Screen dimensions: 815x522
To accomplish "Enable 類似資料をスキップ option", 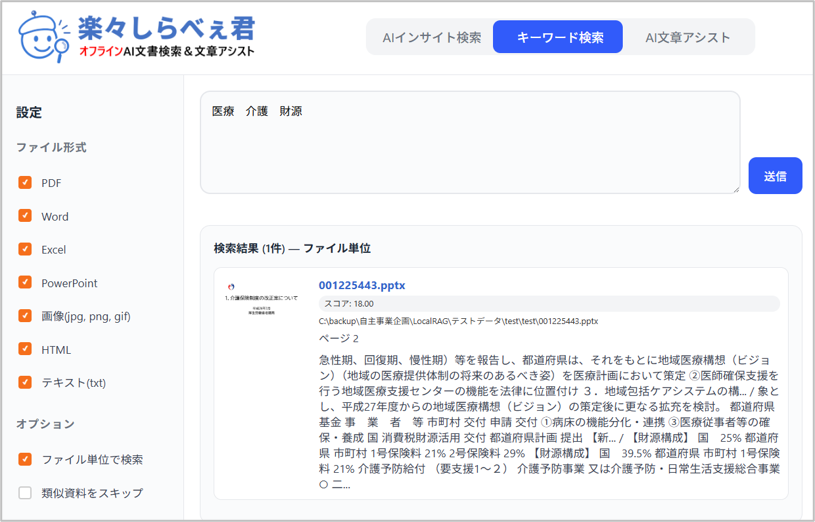I will pyautogui.click(x=25, y=492).
